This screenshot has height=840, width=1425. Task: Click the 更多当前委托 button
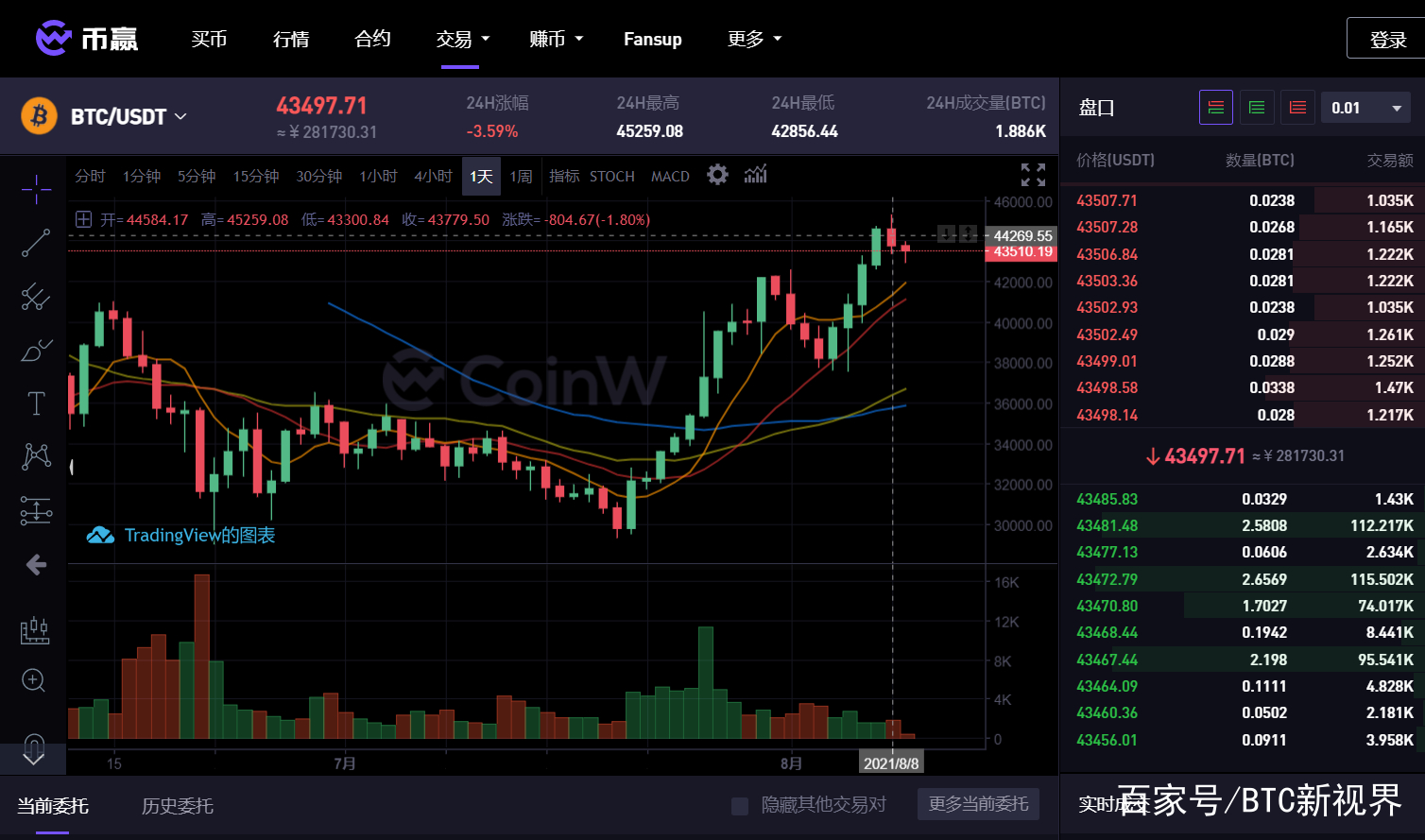pos(978,804)
